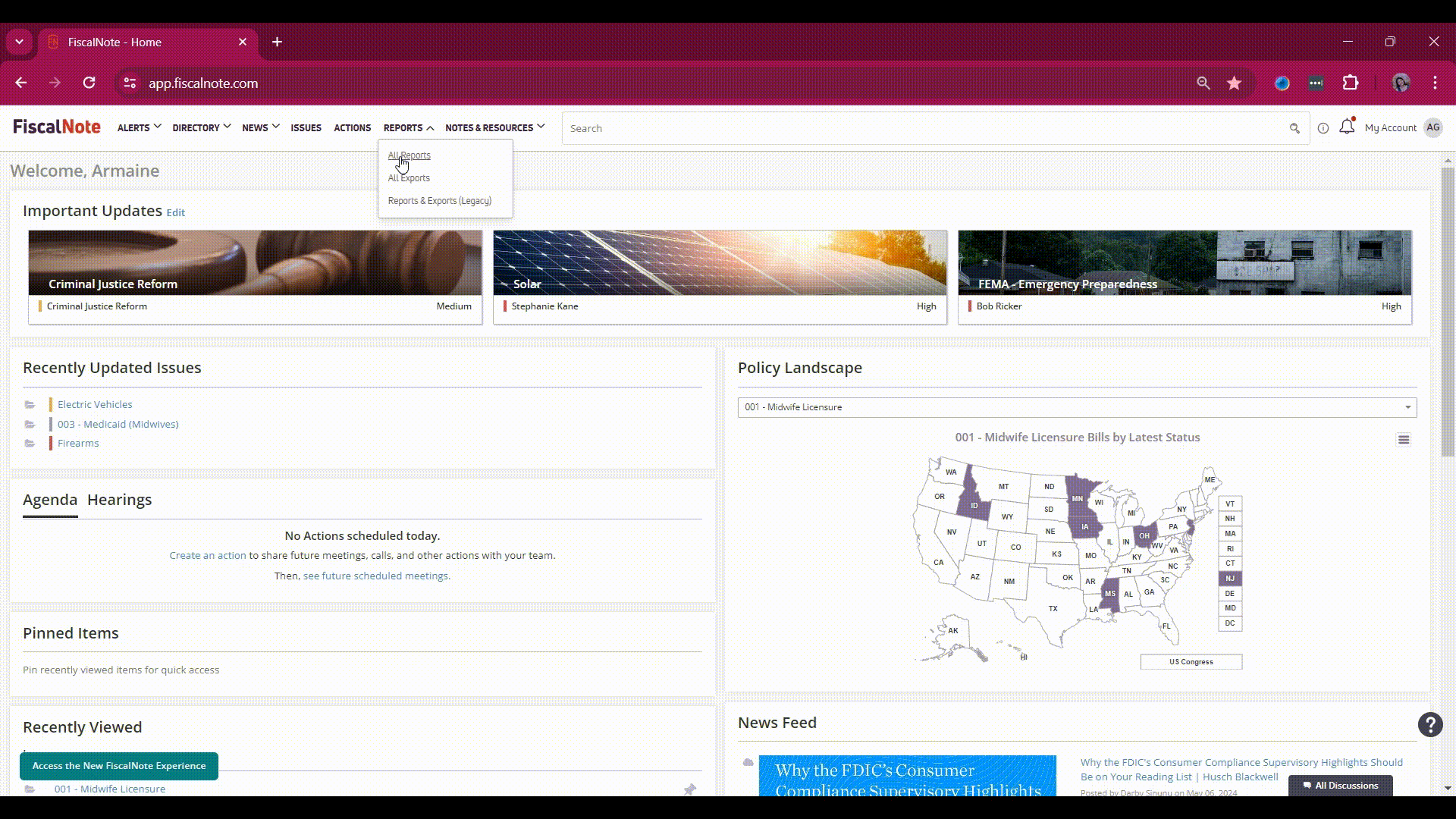1456x819 pixels.
Task: Click folder icon beside 003 - Medicaid (Midwives)
Action: click(30, 425)
